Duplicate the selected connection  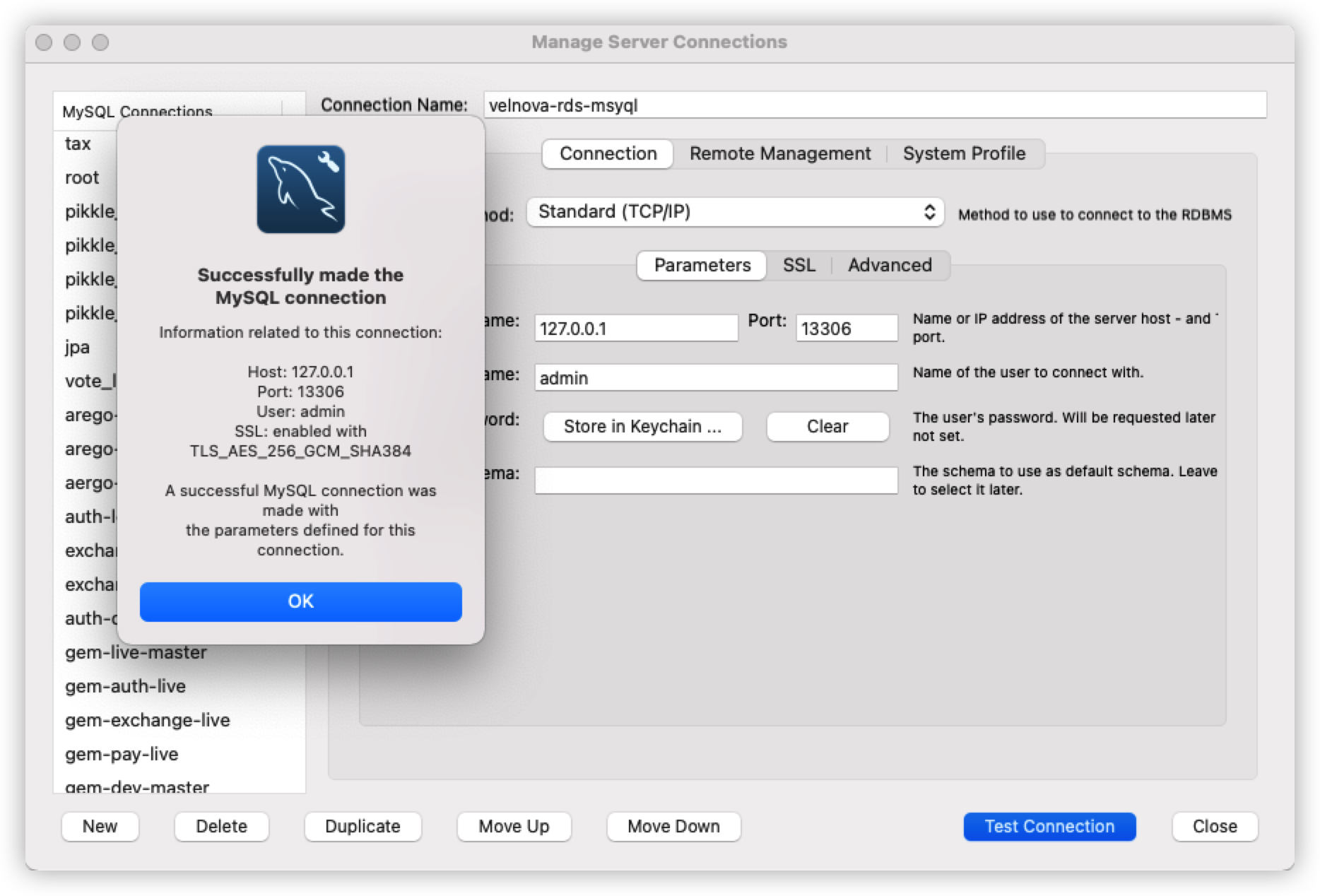point(363,826)
